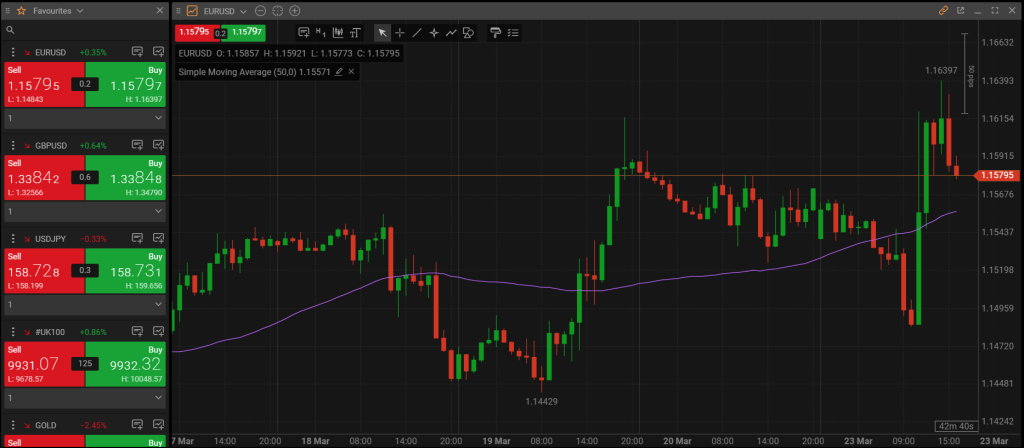Select the trend line drawing tool
1024x448 pixels.
(417, 32)
